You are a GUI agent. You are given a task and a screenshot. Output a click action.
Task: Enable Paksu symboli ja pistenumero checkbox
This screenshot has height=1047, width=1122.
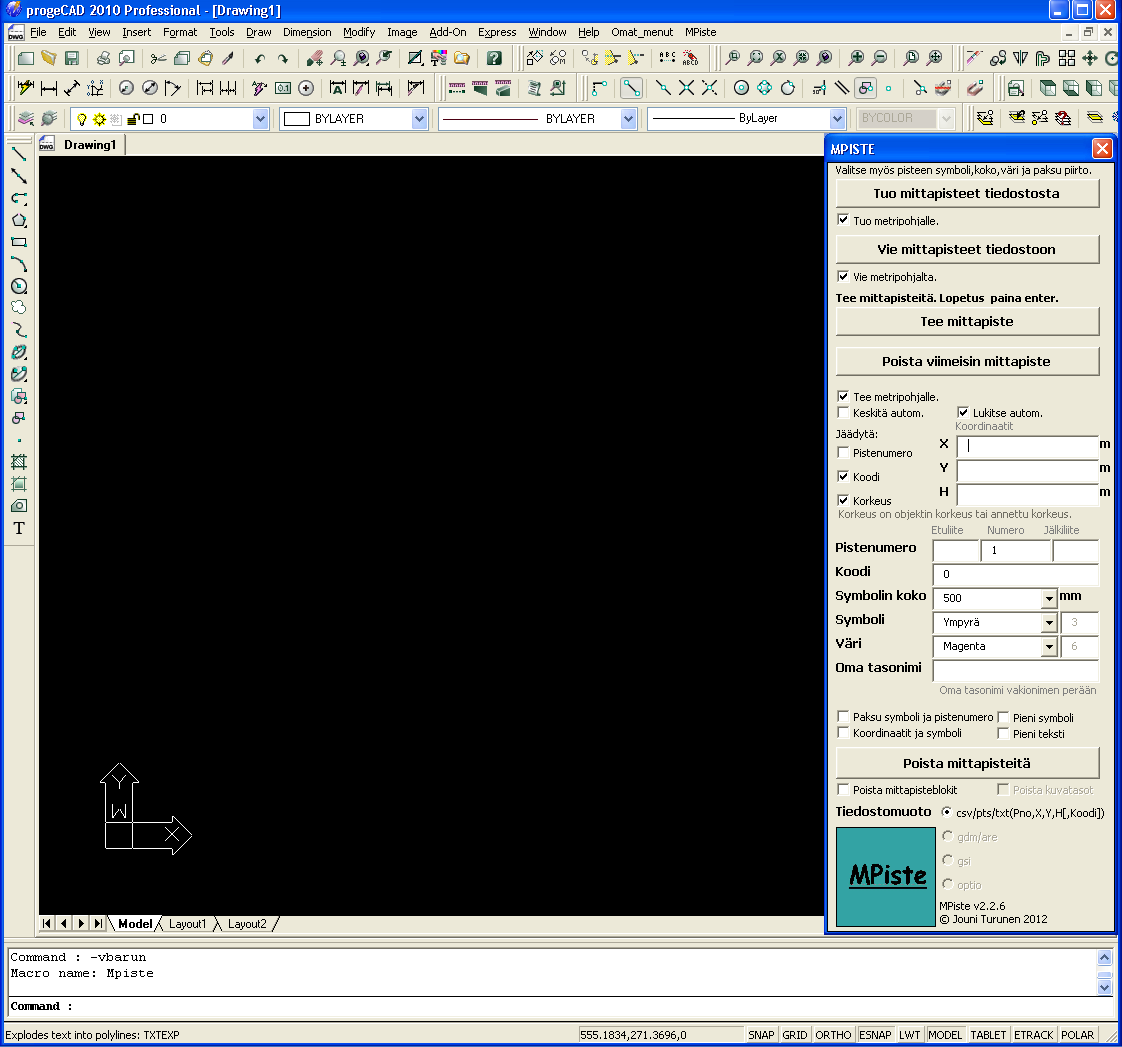pyautogui.click(x=843, y=716)
